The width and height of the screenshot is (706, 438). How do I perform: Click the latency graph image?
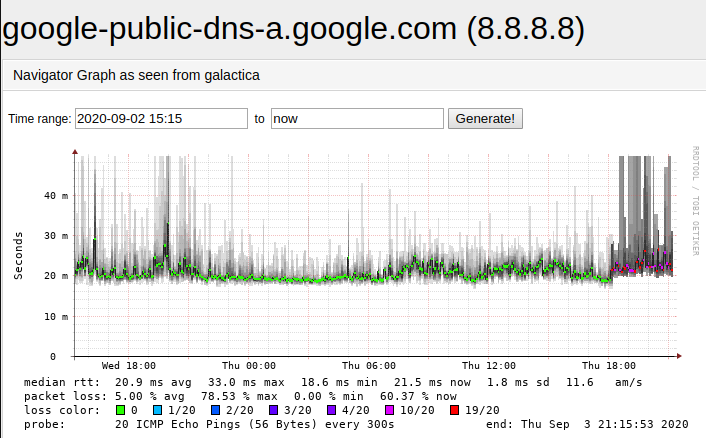tap(355, 287)
